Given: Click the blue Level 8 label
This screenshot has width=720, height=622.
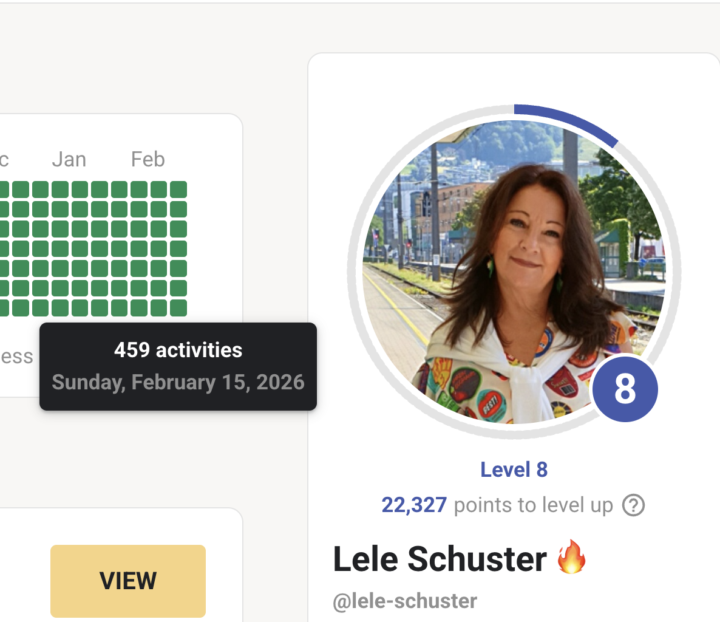Looking at the screenshot, I should tap(514, 470).
